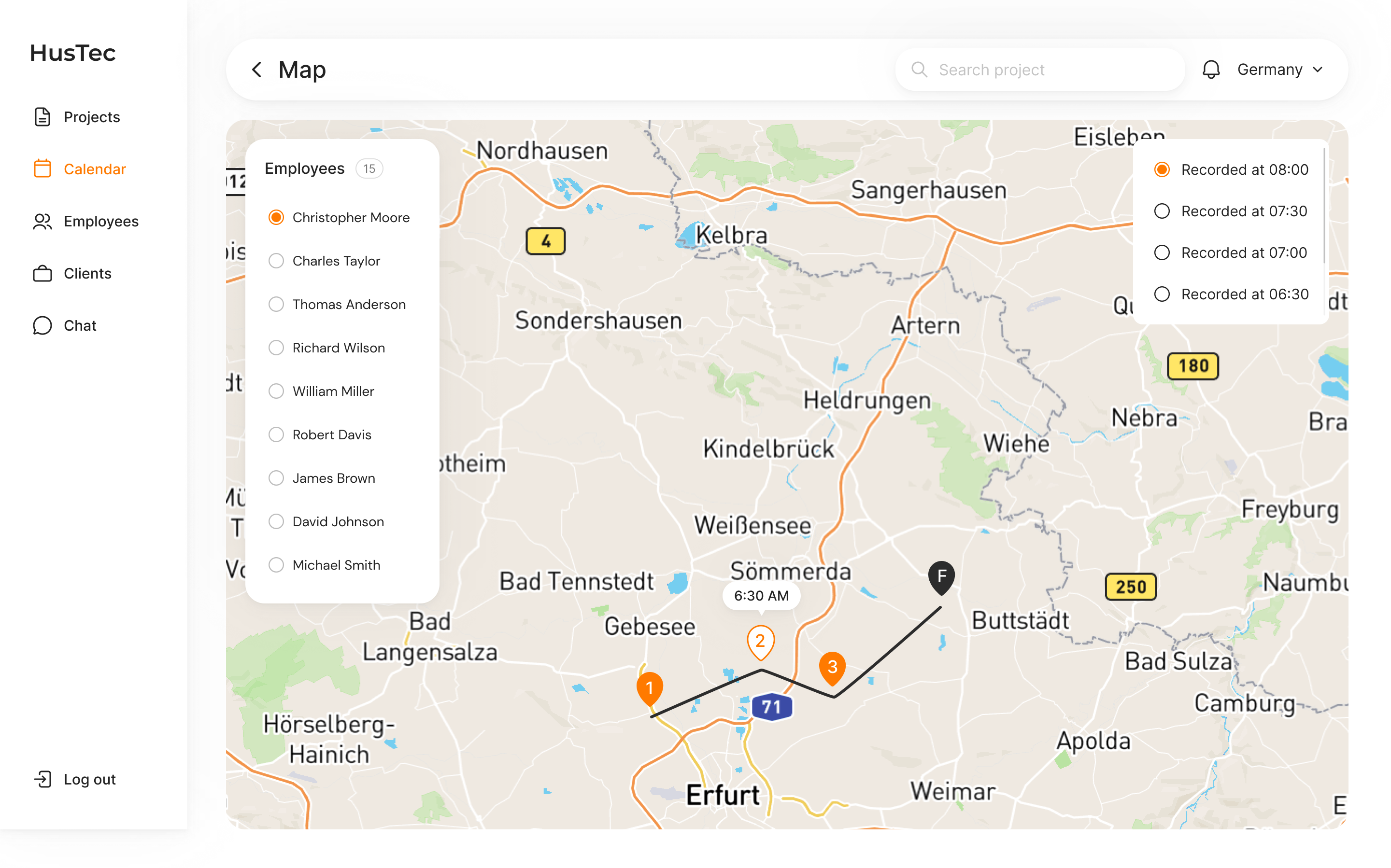Click the search magnifier icon
The width and height of the screenshot is (1391, 868).
pyautogui.click(x=919, y=70)
